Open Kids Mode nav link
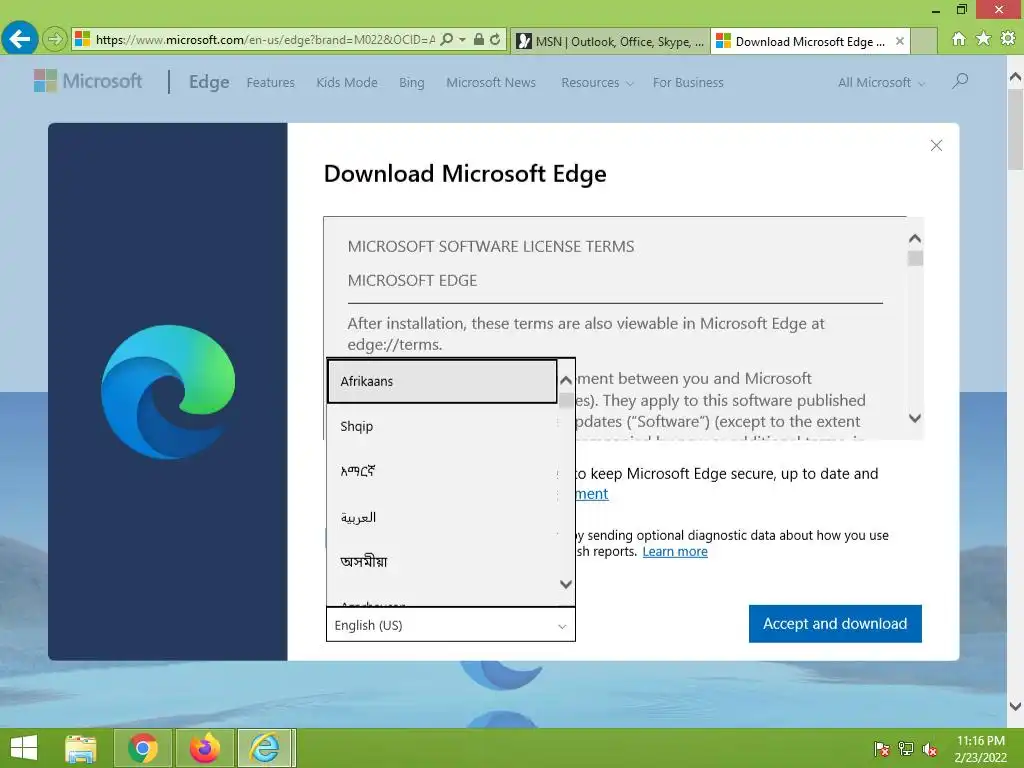 click(x=347, y=82)
